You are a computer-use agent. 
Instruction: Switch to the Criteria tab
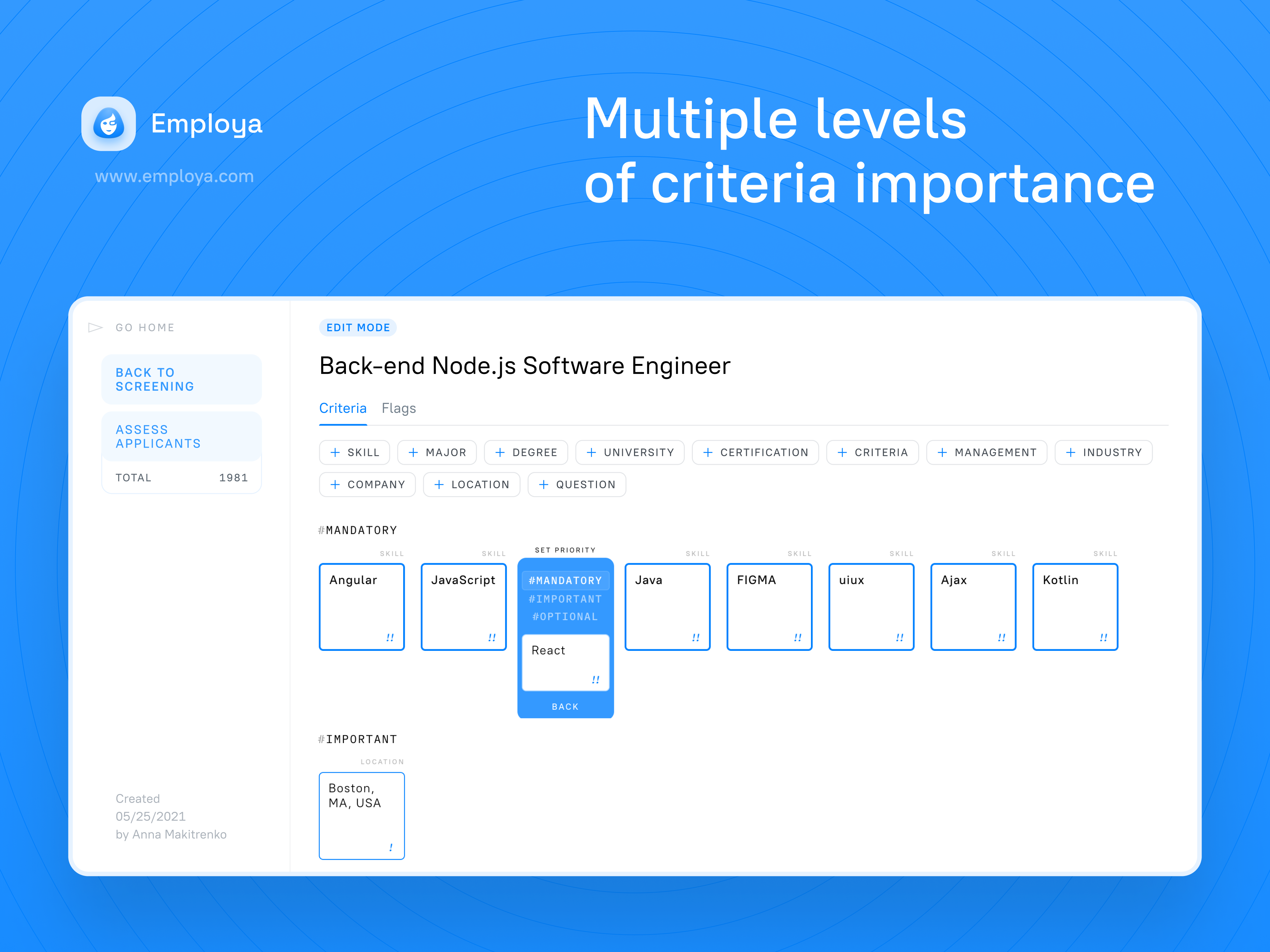[x=343, y=408]
